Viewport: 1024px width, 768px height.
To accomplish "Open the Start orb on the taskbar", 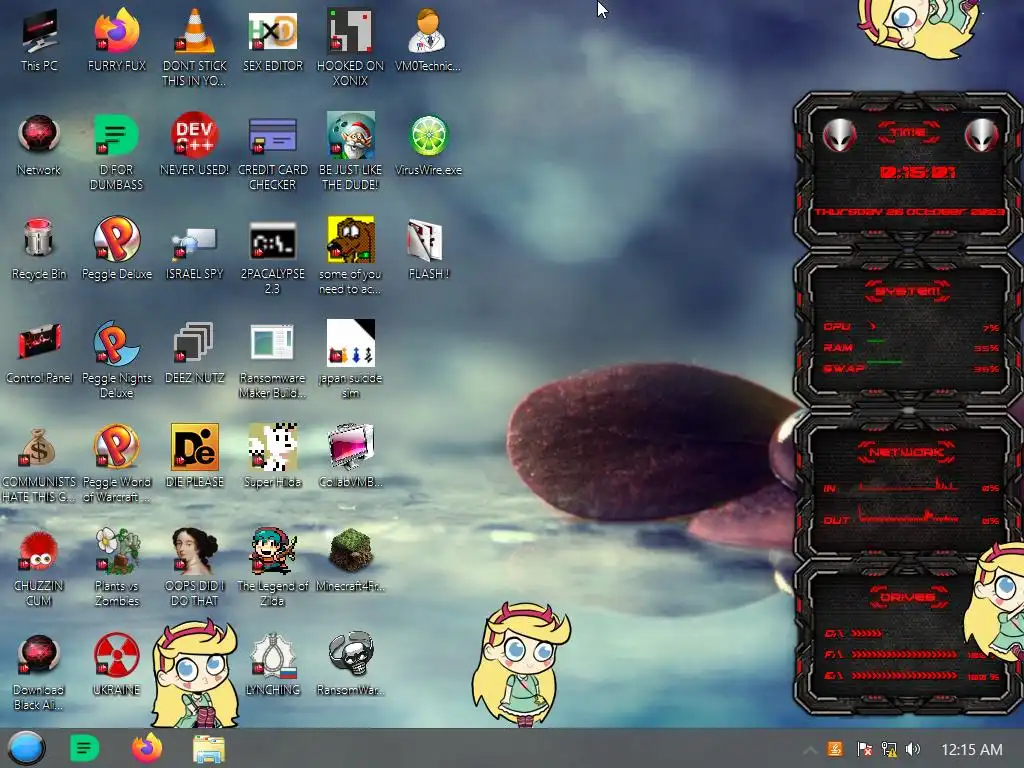I will click(x=27, y=748).
